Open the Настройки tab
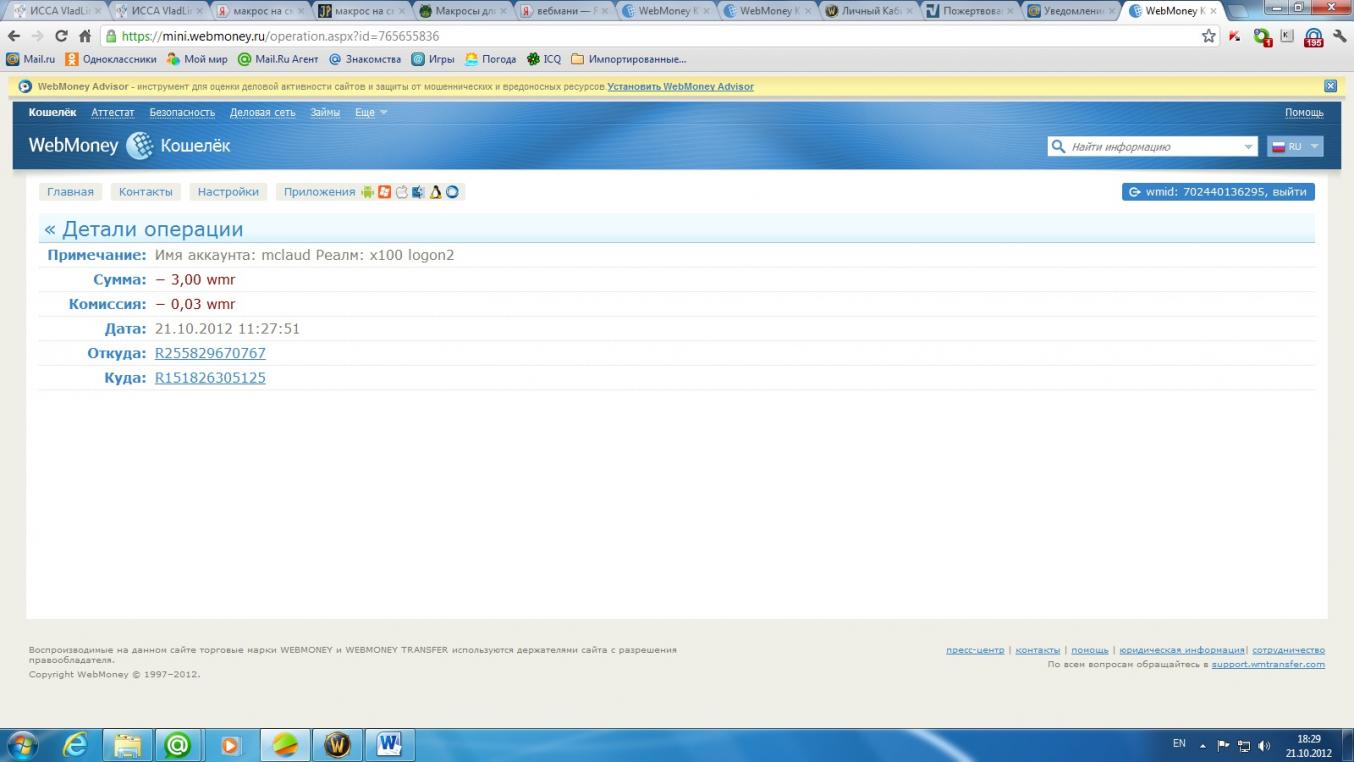Screen dimensions: 1354x762 (228, 192)
